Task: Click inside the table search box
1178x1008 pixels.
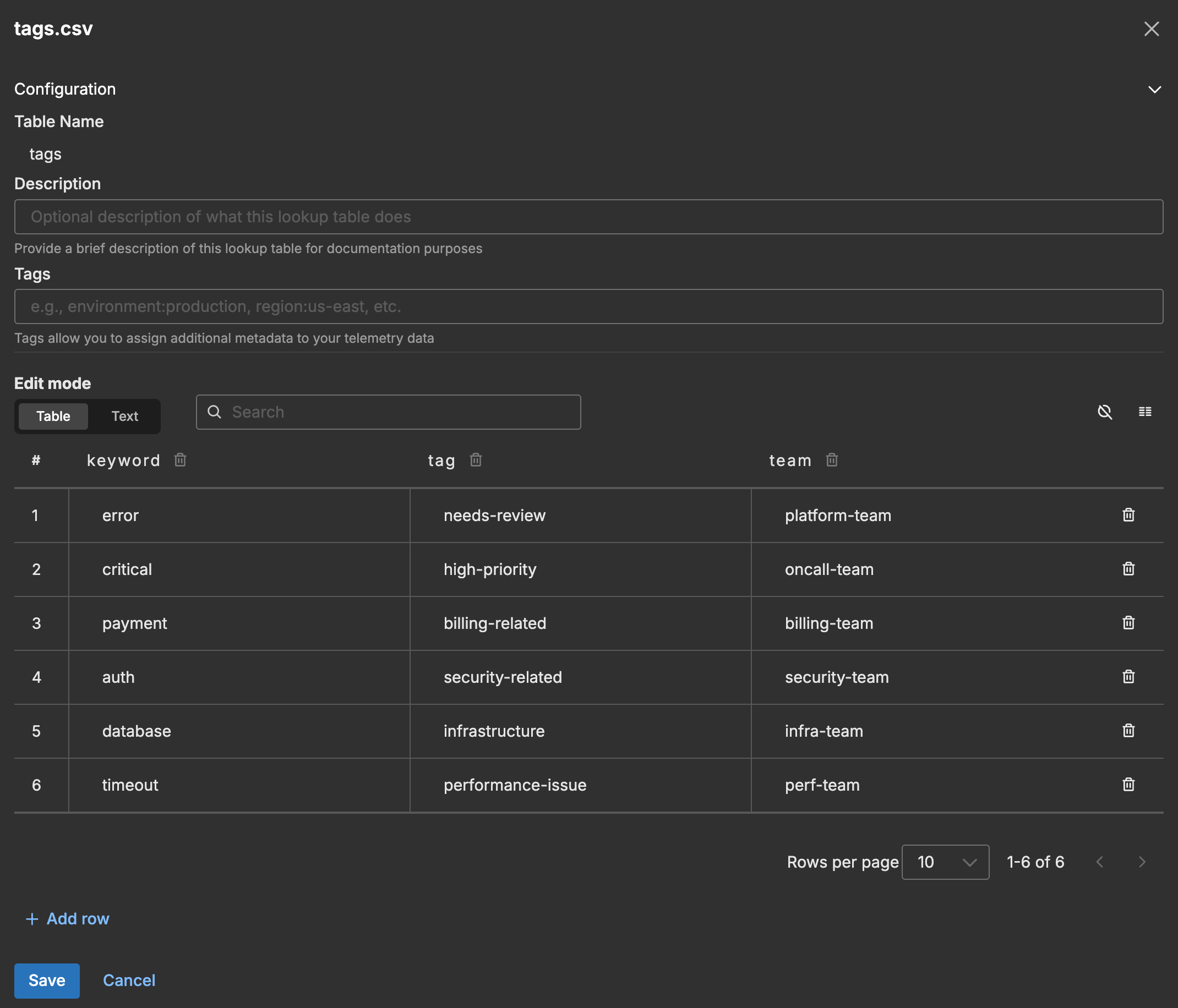Action: (388, 412)
